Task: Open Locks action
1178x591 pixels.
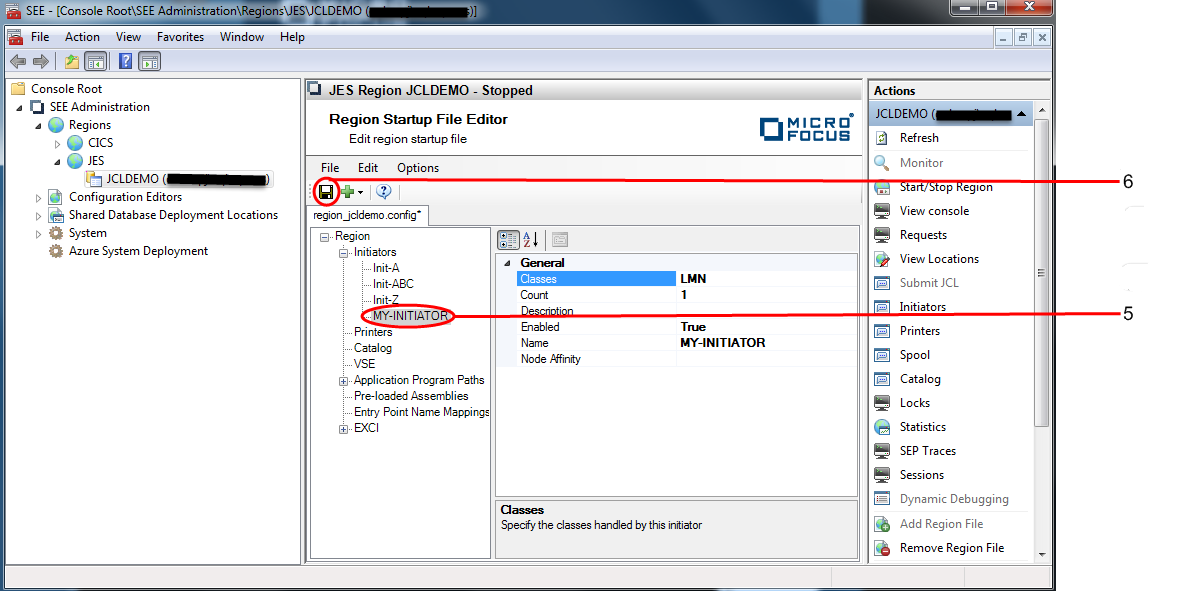Action: 914,403
